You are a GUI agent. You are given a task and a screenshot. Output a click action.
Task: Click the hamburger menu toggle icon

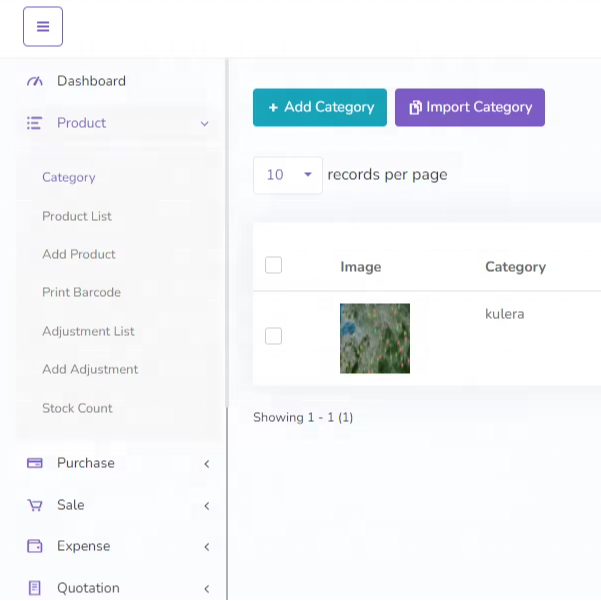point(43,27)
